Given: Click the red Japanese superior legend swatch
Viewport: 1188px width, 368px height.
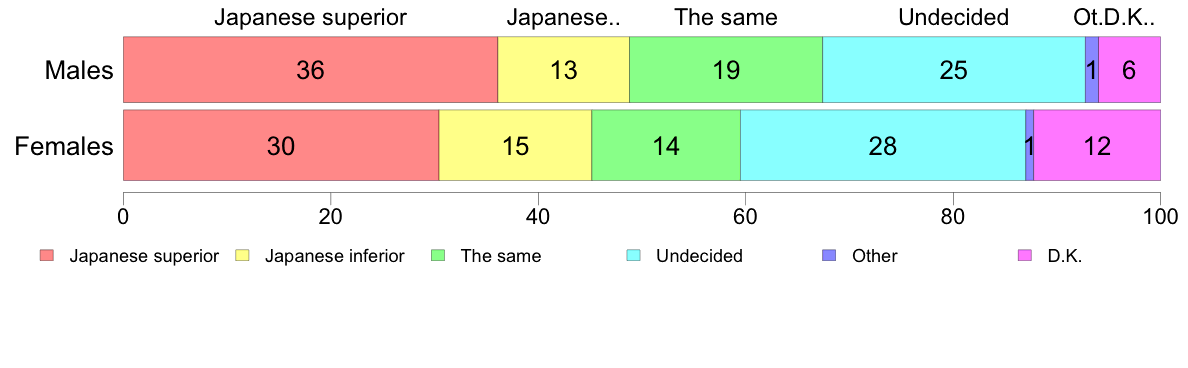Looking at the screenshot, I should tap(47, 256).
